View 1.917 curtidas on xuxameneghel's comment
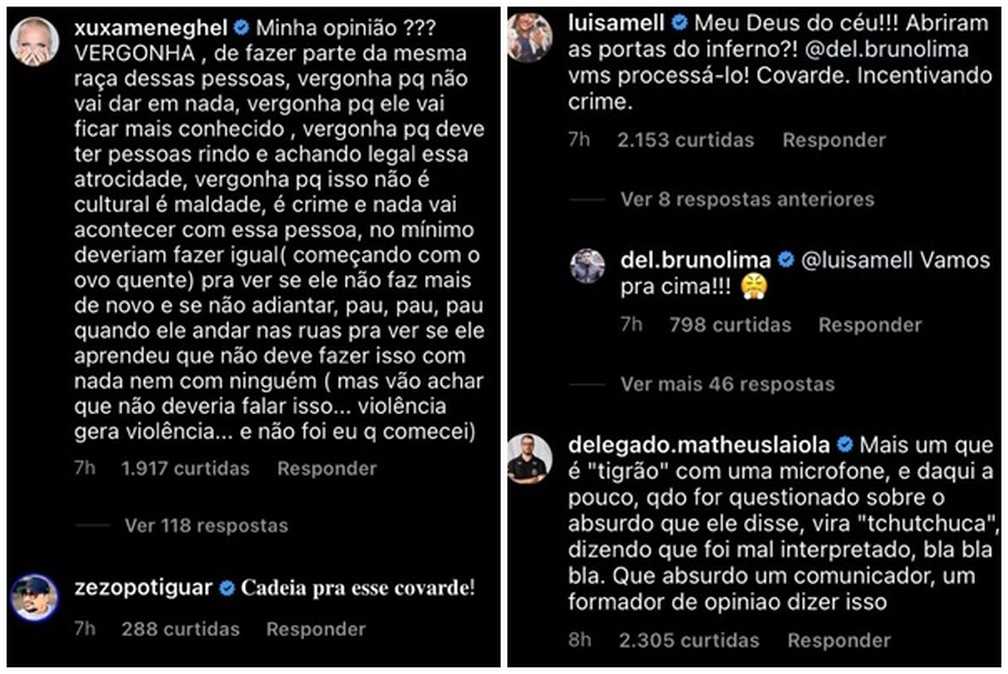The height and width of the screenshot is (674, 1008). point(185,468)
